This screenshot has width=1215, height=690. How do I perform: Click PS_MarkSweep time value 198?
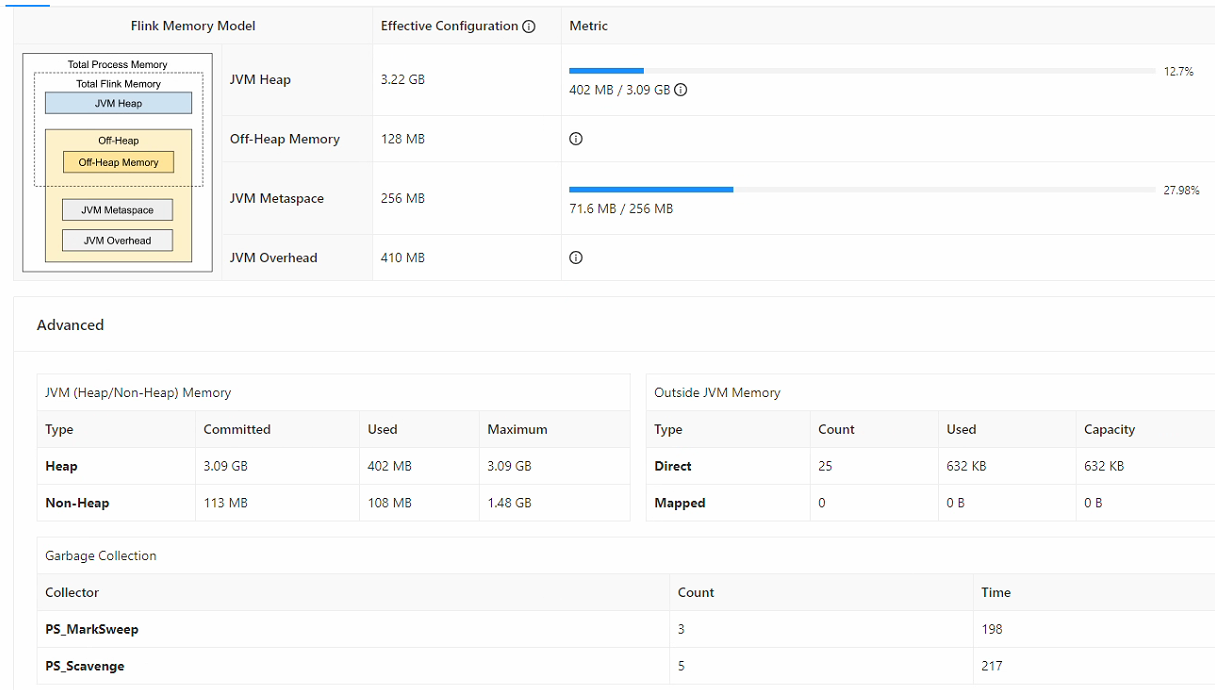992,629
